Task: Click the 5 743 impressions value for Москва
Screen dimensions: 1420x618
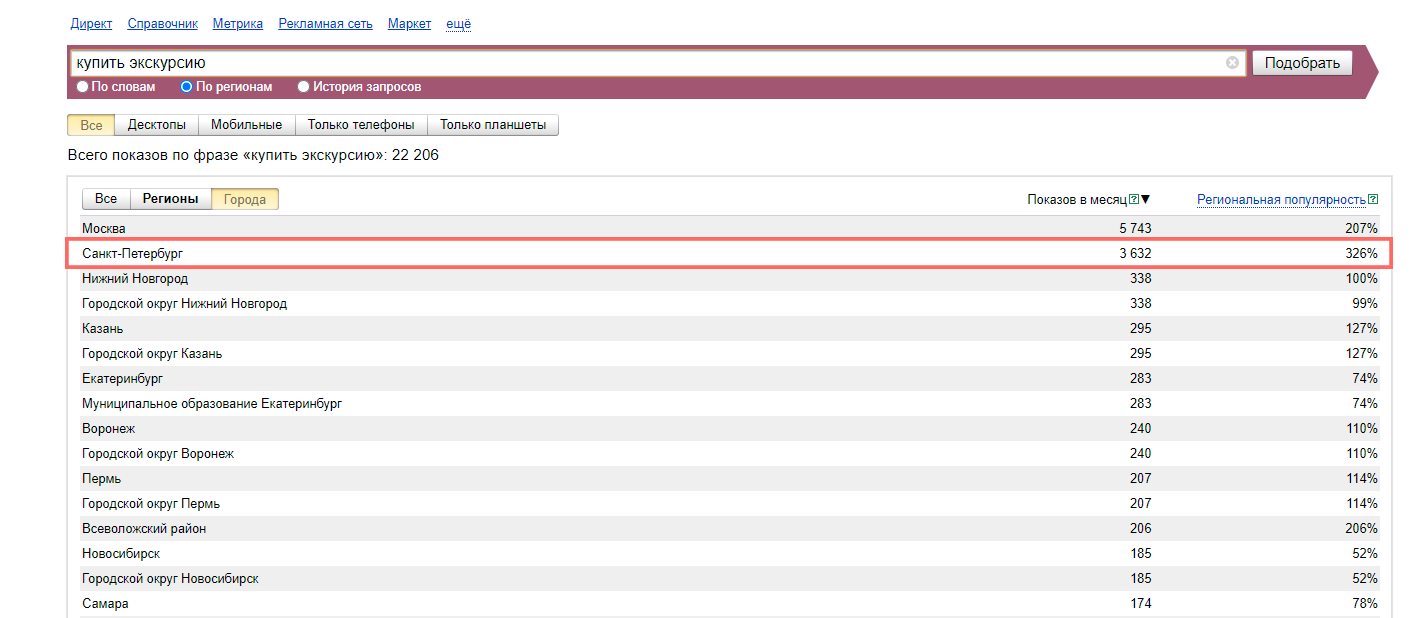Action: click(1135, 229)
